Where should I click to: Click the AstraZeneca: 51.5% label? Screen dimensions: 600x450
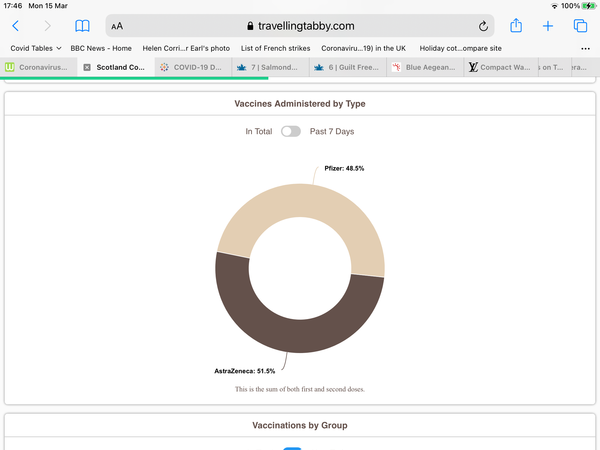tap(245, 371)
